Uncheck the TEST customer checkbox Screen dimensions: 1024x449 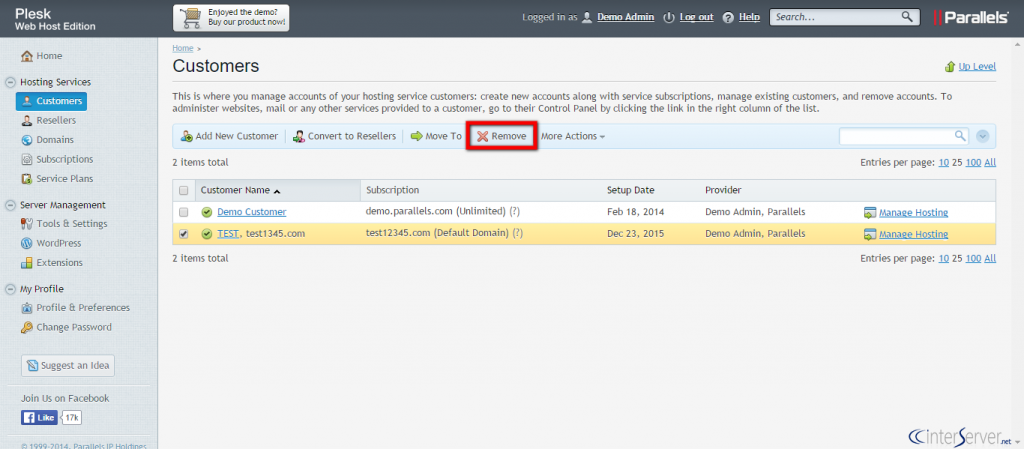[x=184, y=234]
